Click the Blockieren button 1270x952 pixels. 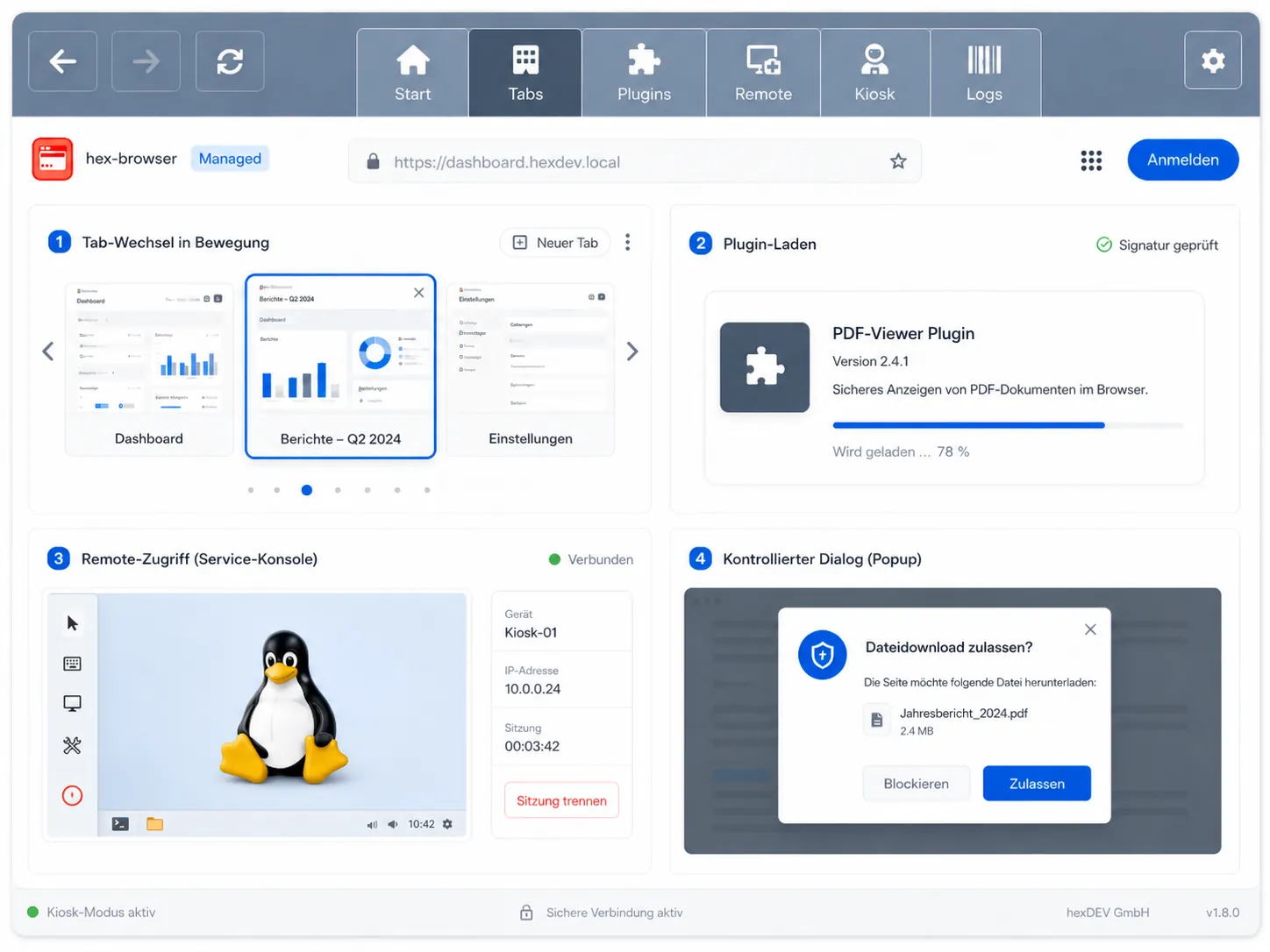click(916, 784)
